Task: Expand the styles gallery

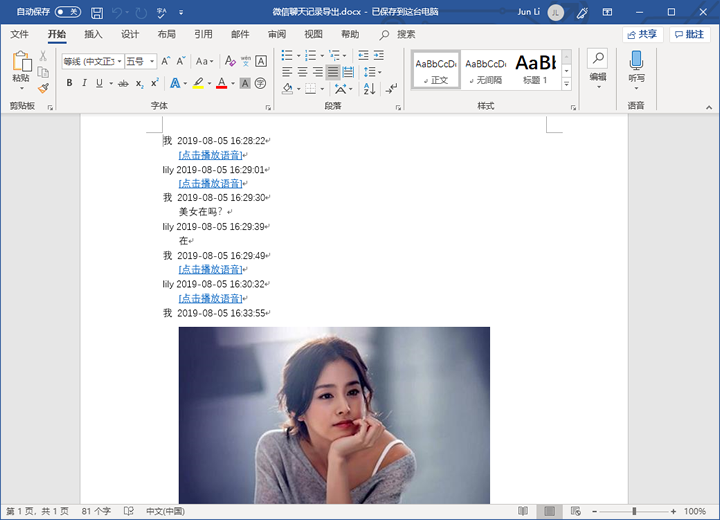Action: [x=567, y=84]
